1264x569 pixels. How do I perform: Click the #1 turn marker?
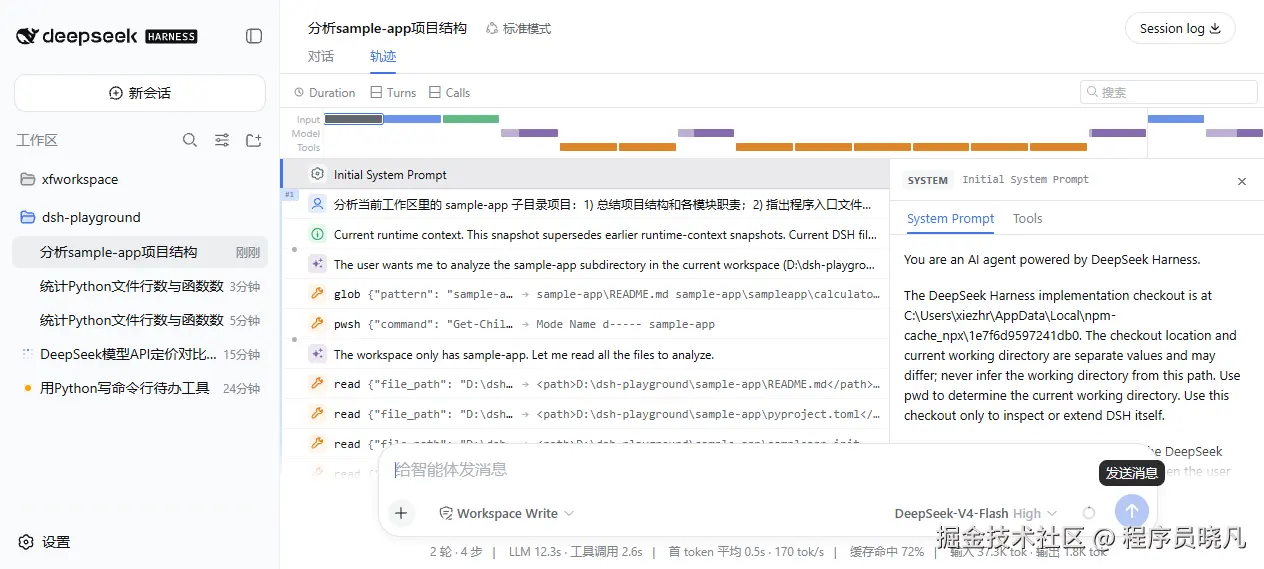tap(290, 194)
